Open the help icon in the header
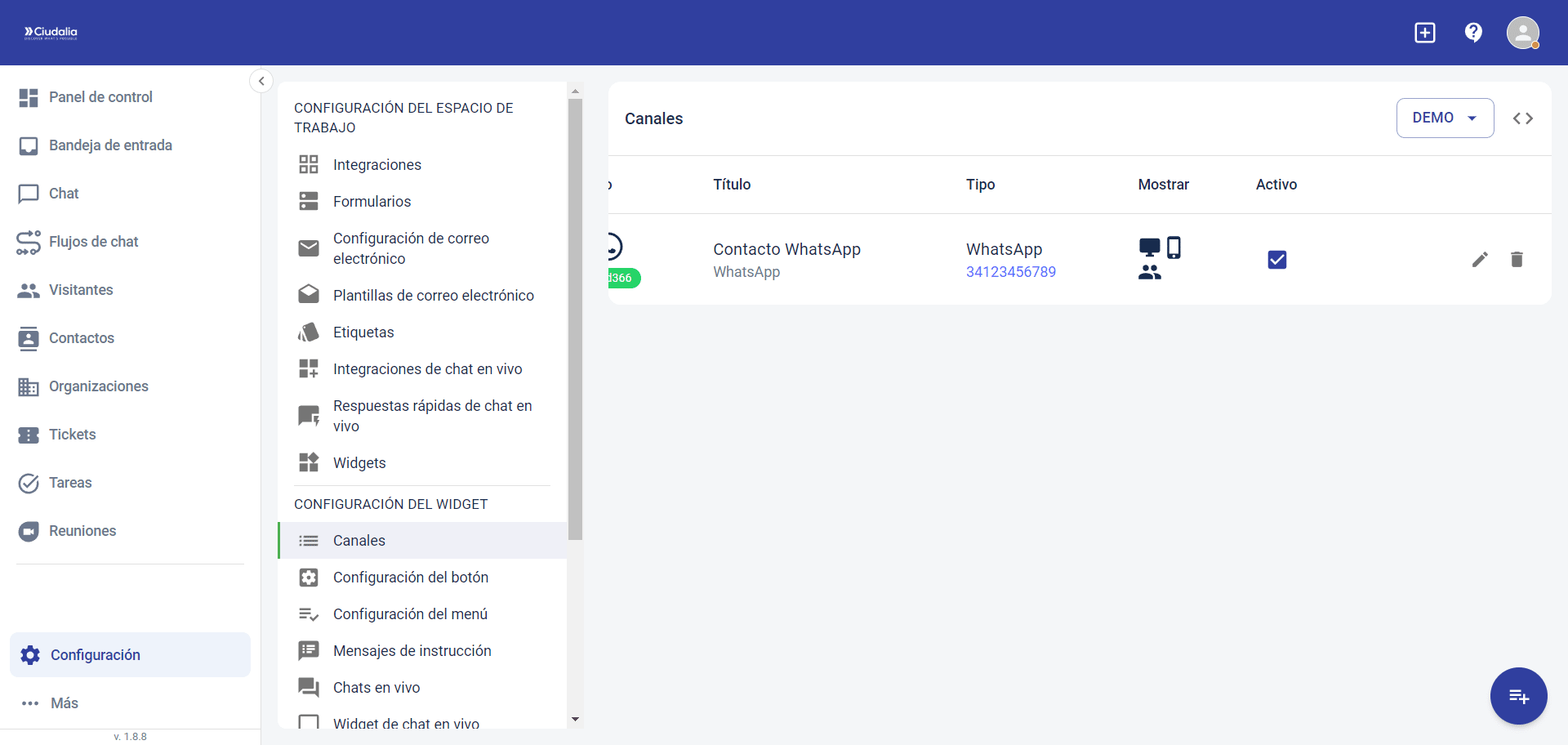Screen dimensions: 1568x745 tap(1473, 33)
